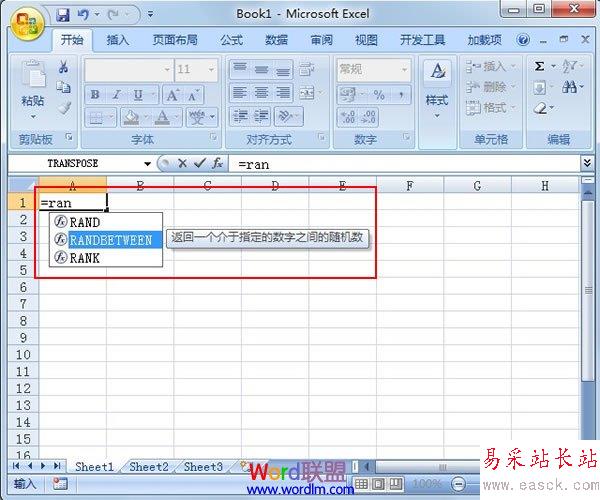
Task: Cancel the formula entry with X
Action: (x=183, y=163)
